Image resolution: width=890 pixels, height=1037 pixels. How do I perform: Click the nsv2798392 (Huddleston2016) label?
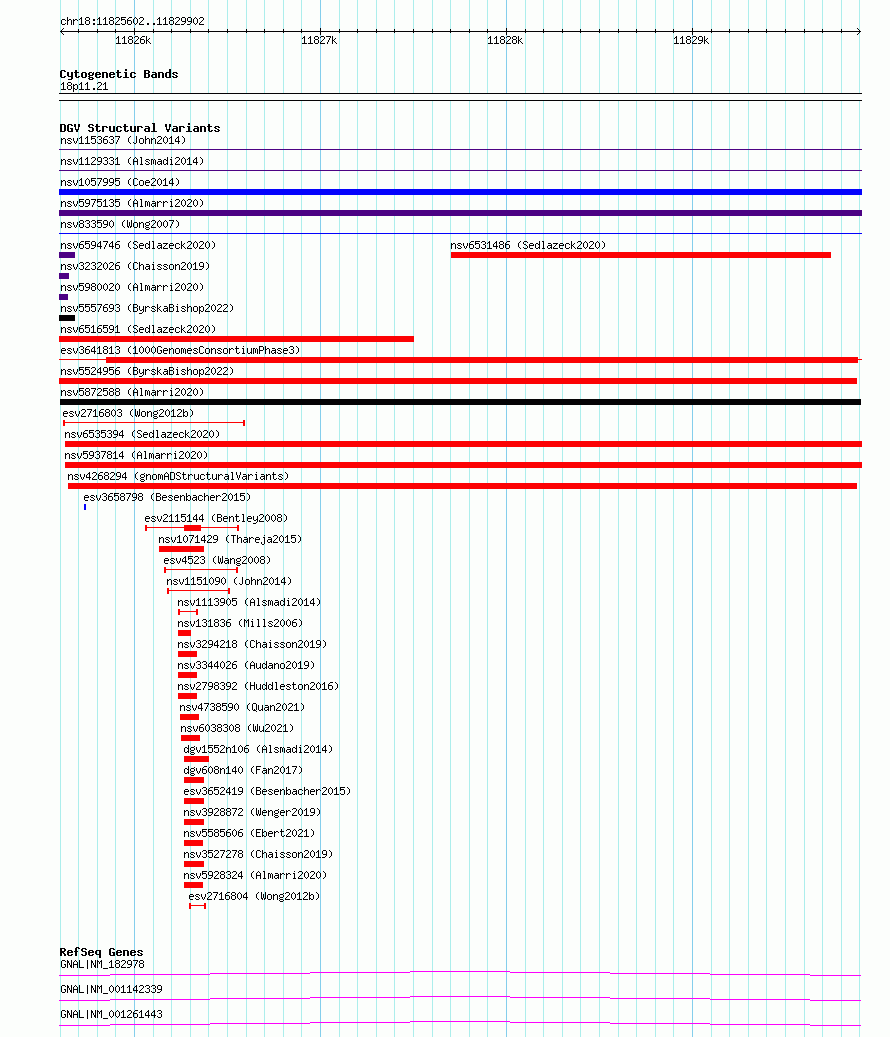258,686
